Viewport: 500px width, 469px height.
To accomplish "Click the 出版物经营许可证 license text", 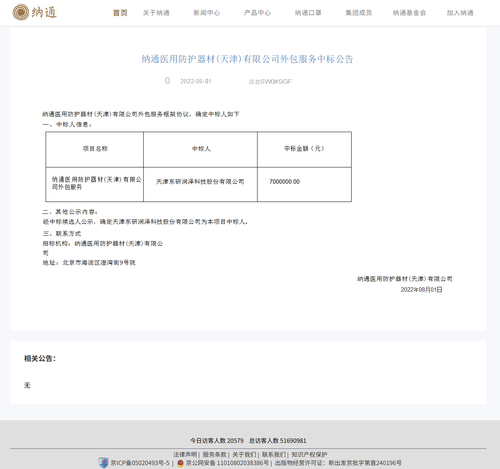I will click(338, 463).
